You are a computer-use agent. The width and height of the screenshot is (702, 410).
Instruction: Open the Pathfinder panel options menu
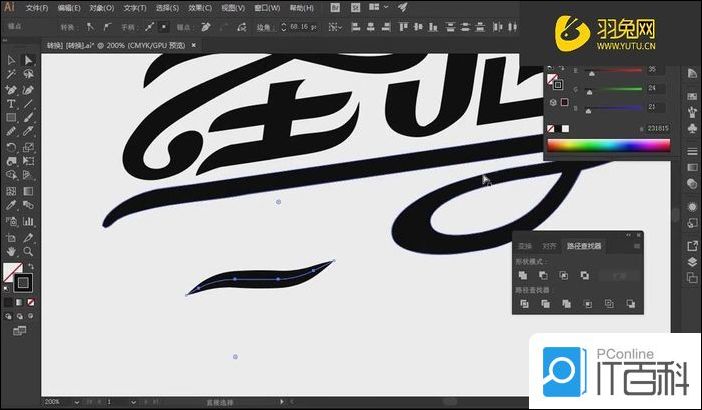coord(635,245)
